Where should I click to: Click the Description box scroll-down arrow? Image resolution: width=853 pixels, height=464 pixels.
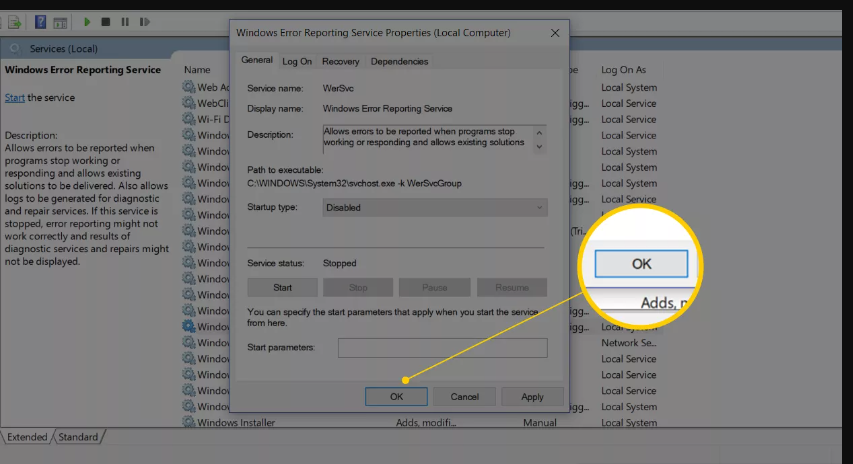click(x=539, y=146)
